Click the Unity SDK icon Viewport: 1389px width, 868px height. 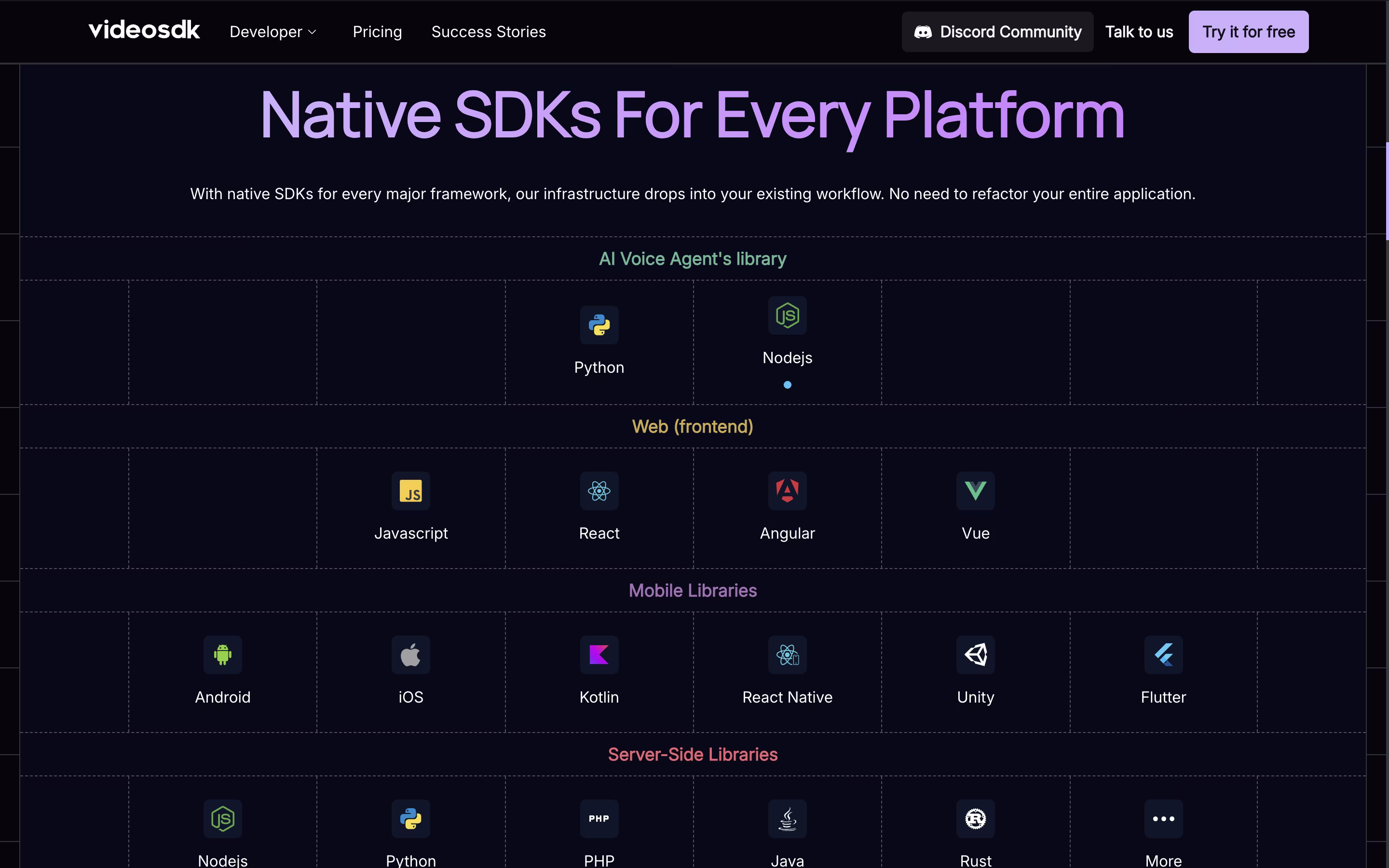pyautogui.click(x=975, y=654)
